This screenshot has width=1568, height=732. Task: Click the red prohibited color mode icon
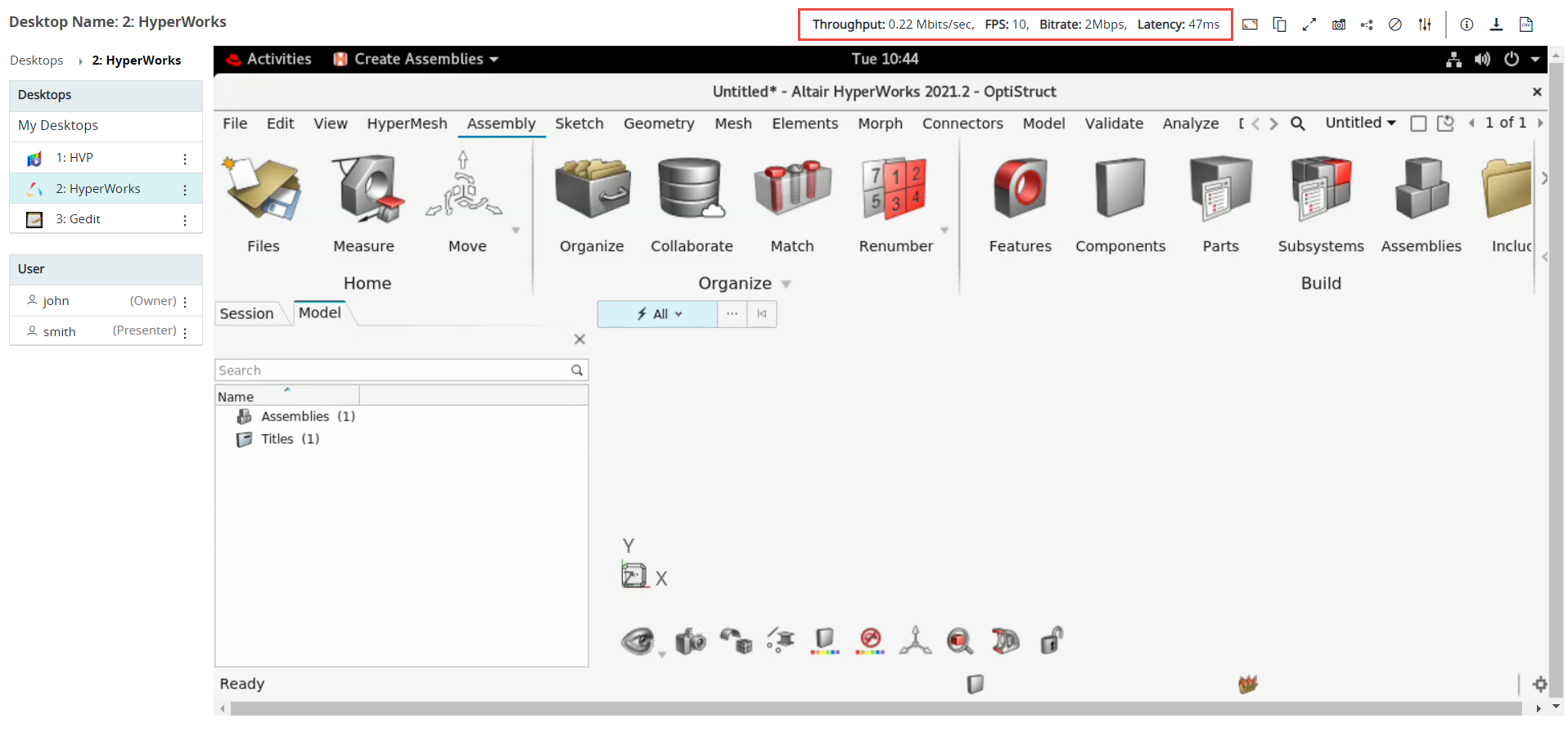coord(870,640)
